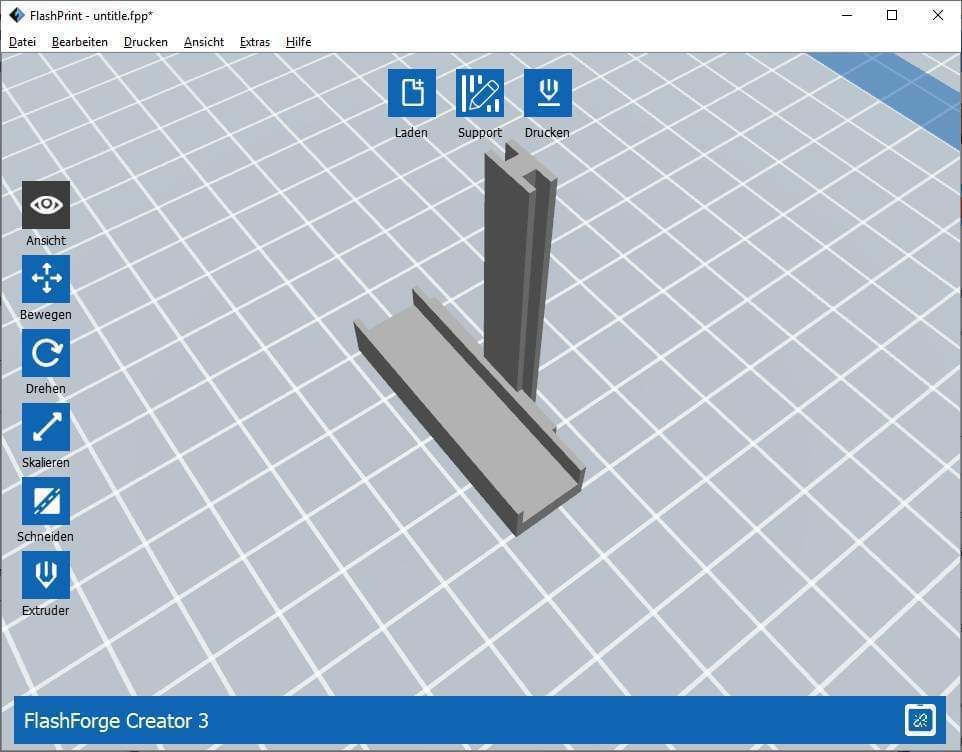Screen dimensions: 962x752
Task: Close the FlashPrint window
Action: pyautogui.click(x=937, y=15)
